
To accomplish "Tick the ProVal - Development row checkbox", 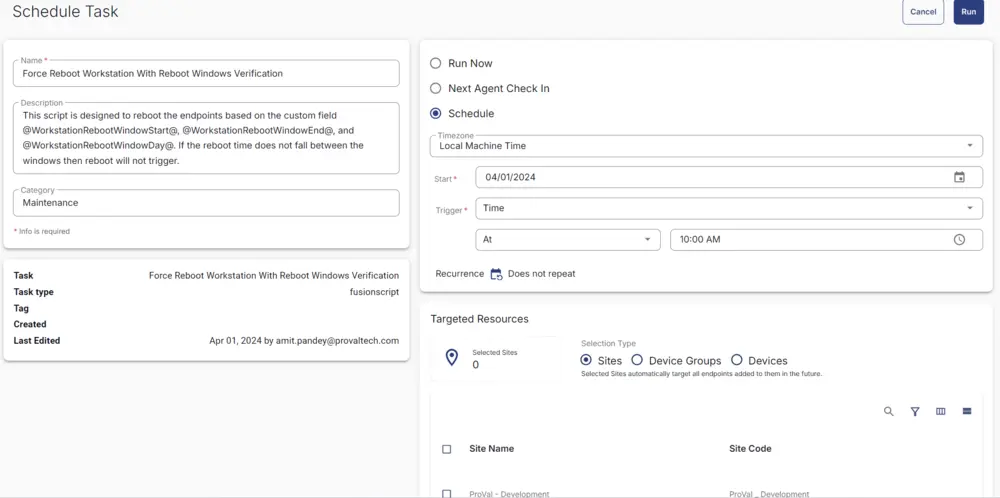I will tap(446, 494).
